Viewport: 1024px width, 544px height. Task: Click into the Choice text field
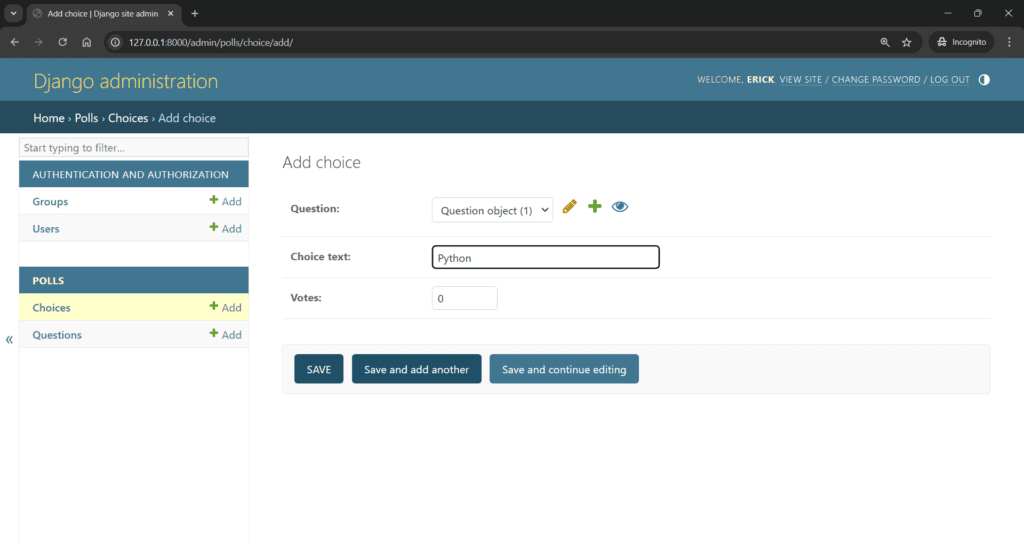(x=545, y=257)
